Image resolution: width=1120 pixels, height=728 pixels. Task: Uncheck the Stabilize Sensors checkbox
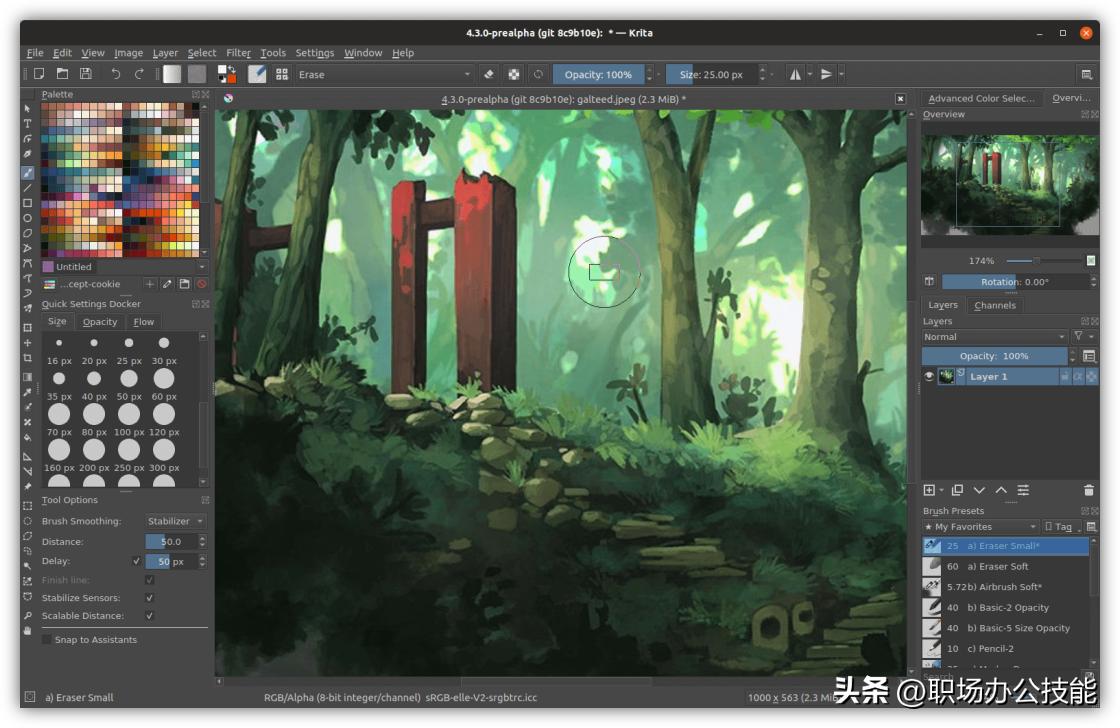click(x=150, y=598)
